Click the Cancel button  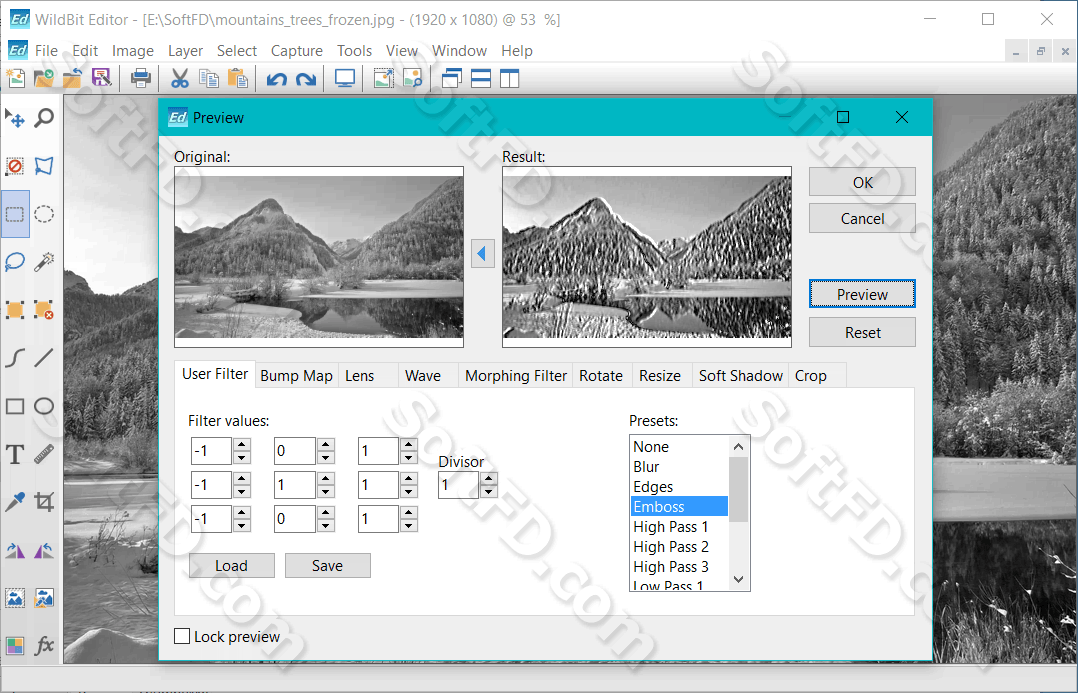(862, 219)
